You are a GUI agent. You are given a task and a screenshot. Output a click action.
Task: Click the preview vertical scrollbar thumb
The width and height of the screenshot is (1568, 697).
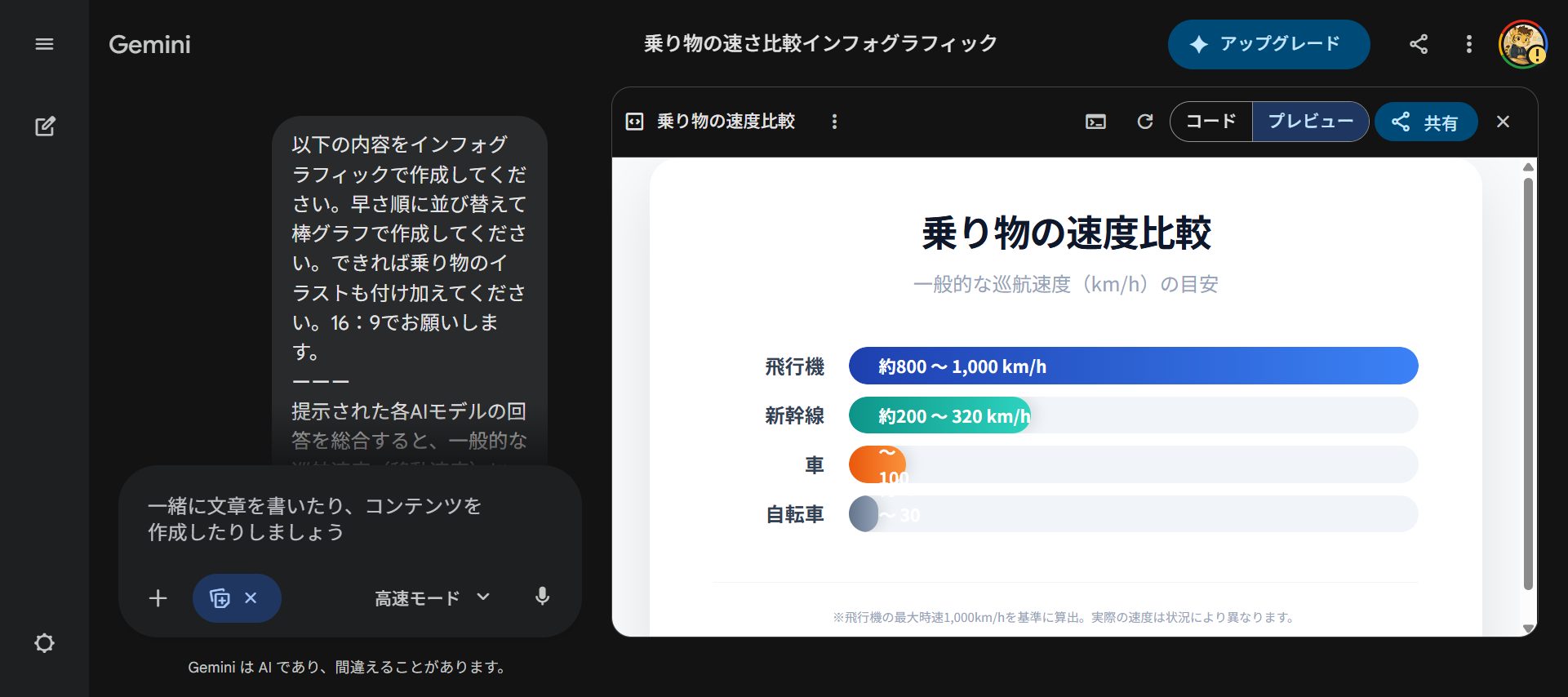point(1528,384)
